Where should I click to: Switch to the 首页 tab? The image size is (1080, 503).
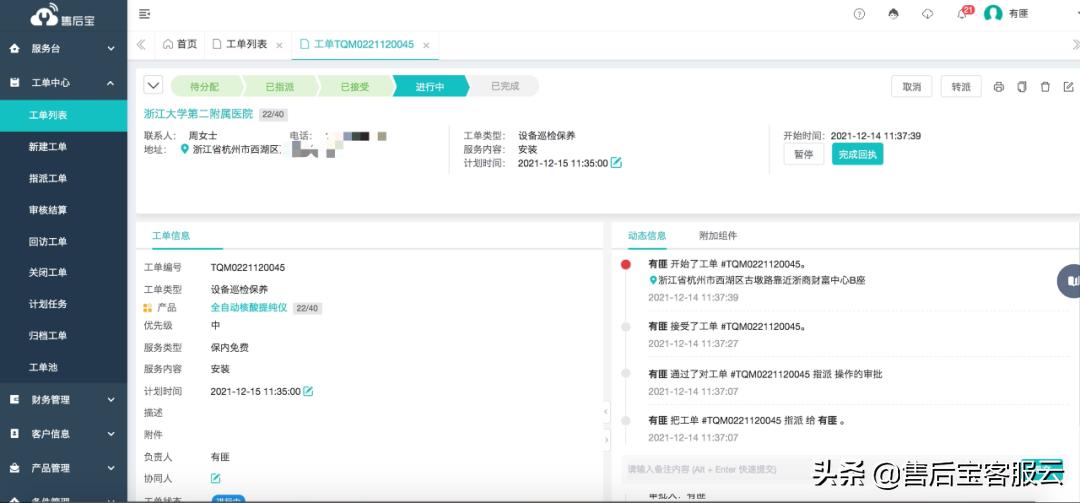click(180, 44)
